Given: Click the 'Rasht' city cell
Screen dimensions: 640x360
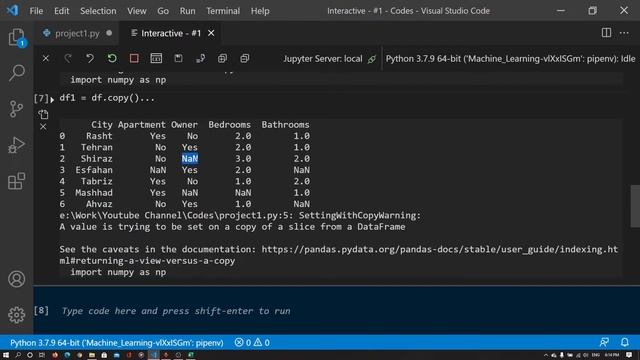Looking at the screenshot, I should coord(99,136).
